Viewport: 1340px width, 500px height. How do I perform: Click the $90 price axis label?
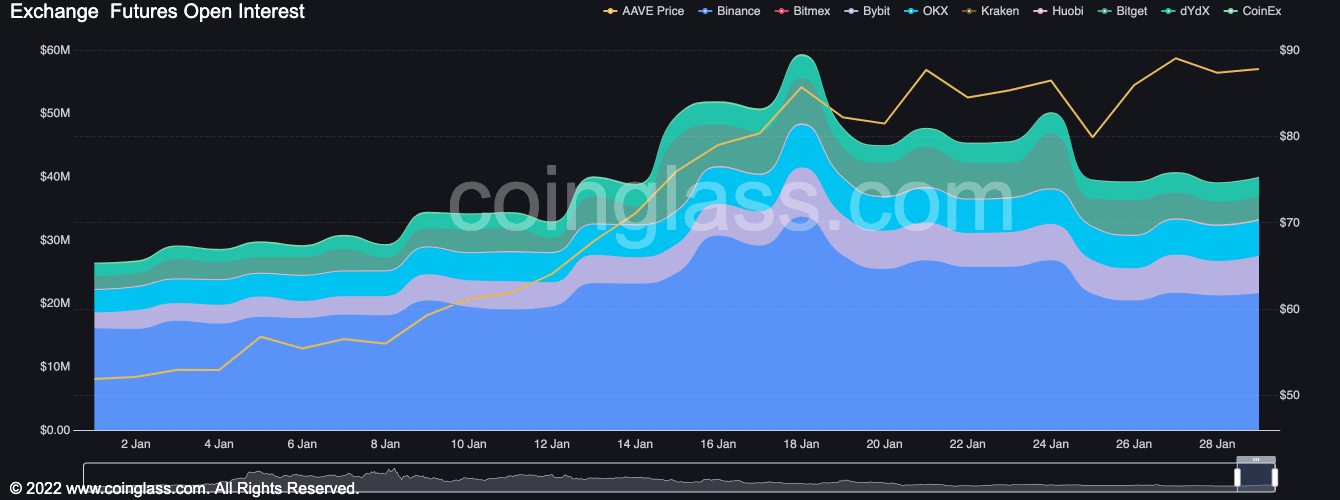click(x=1288, y=50)
